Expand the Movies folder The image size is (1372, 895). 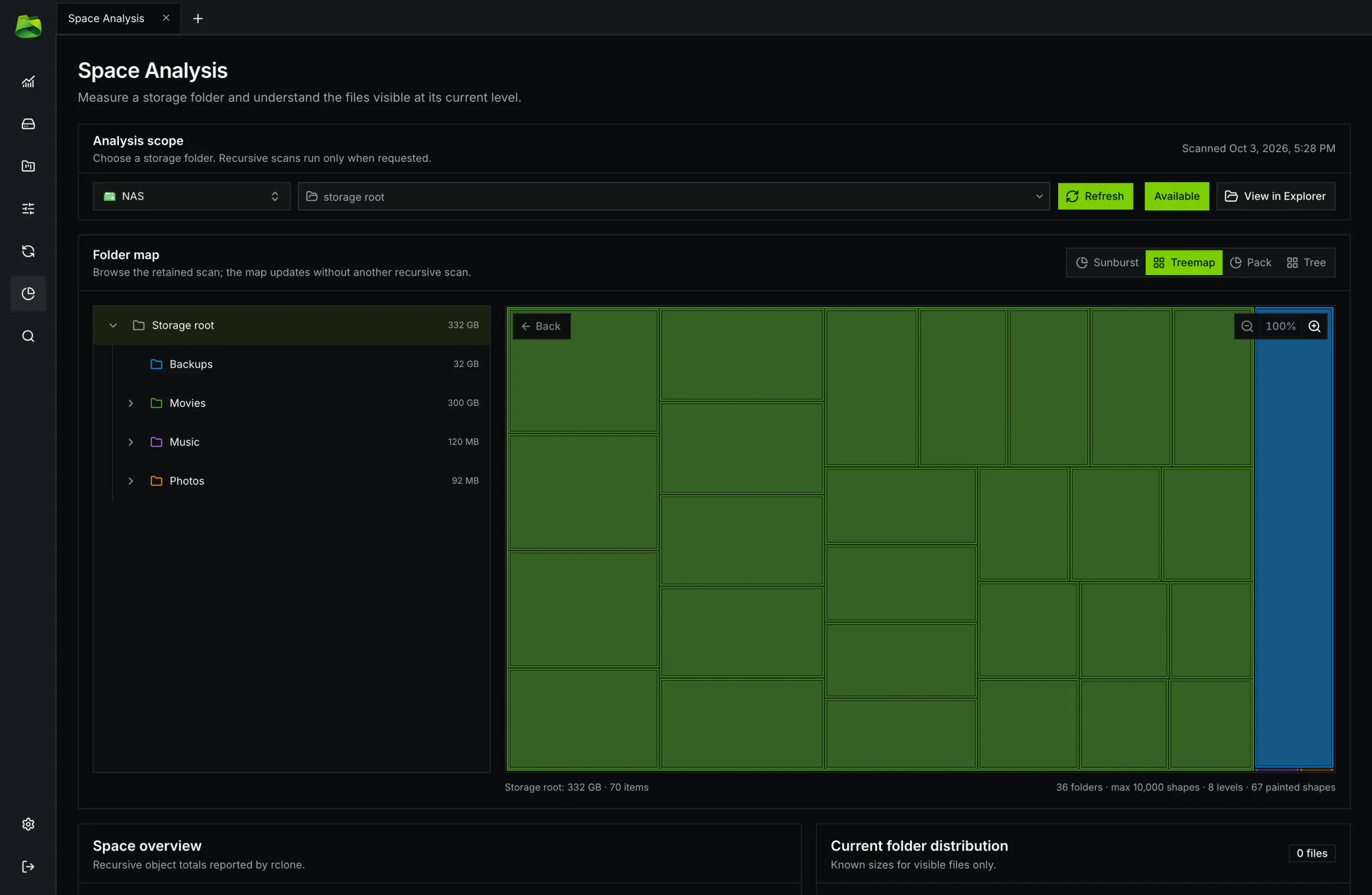[131, 403]
